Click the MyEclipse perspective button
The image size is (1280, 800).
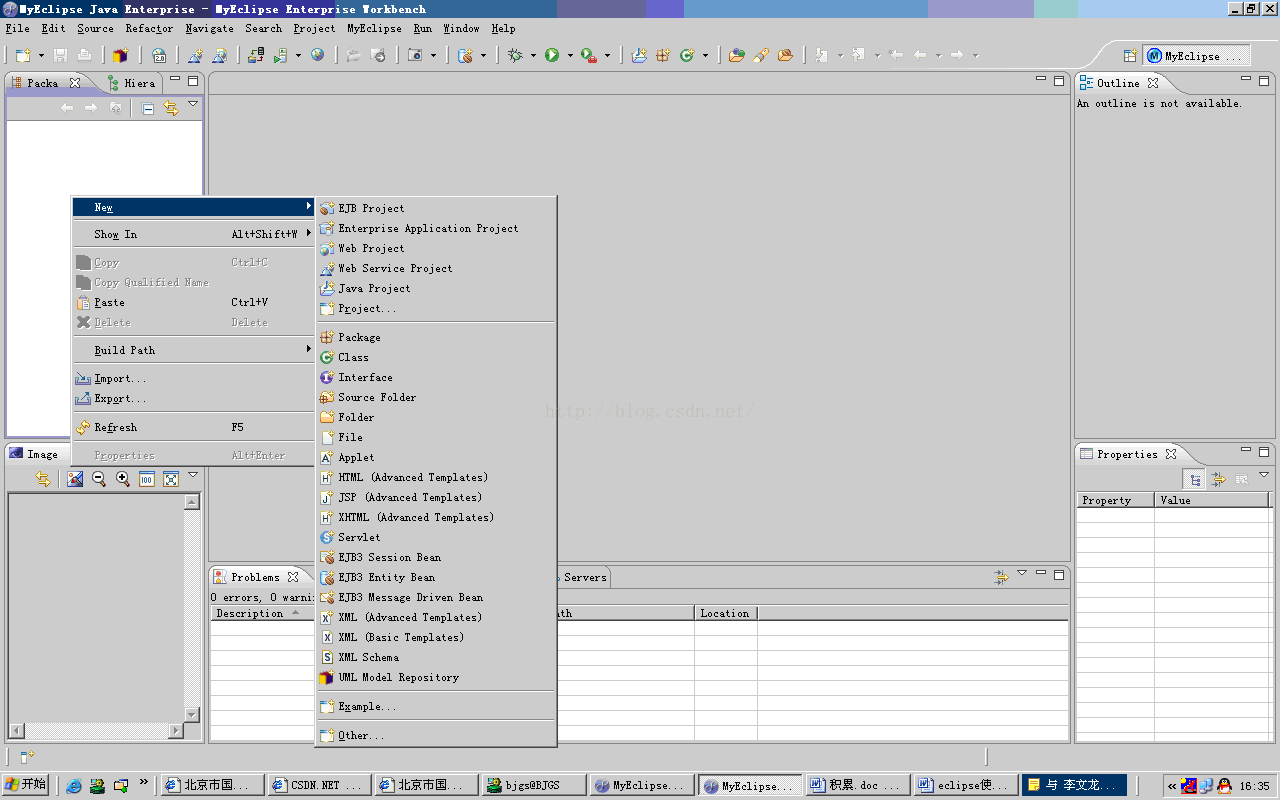tap(1196, 56)
